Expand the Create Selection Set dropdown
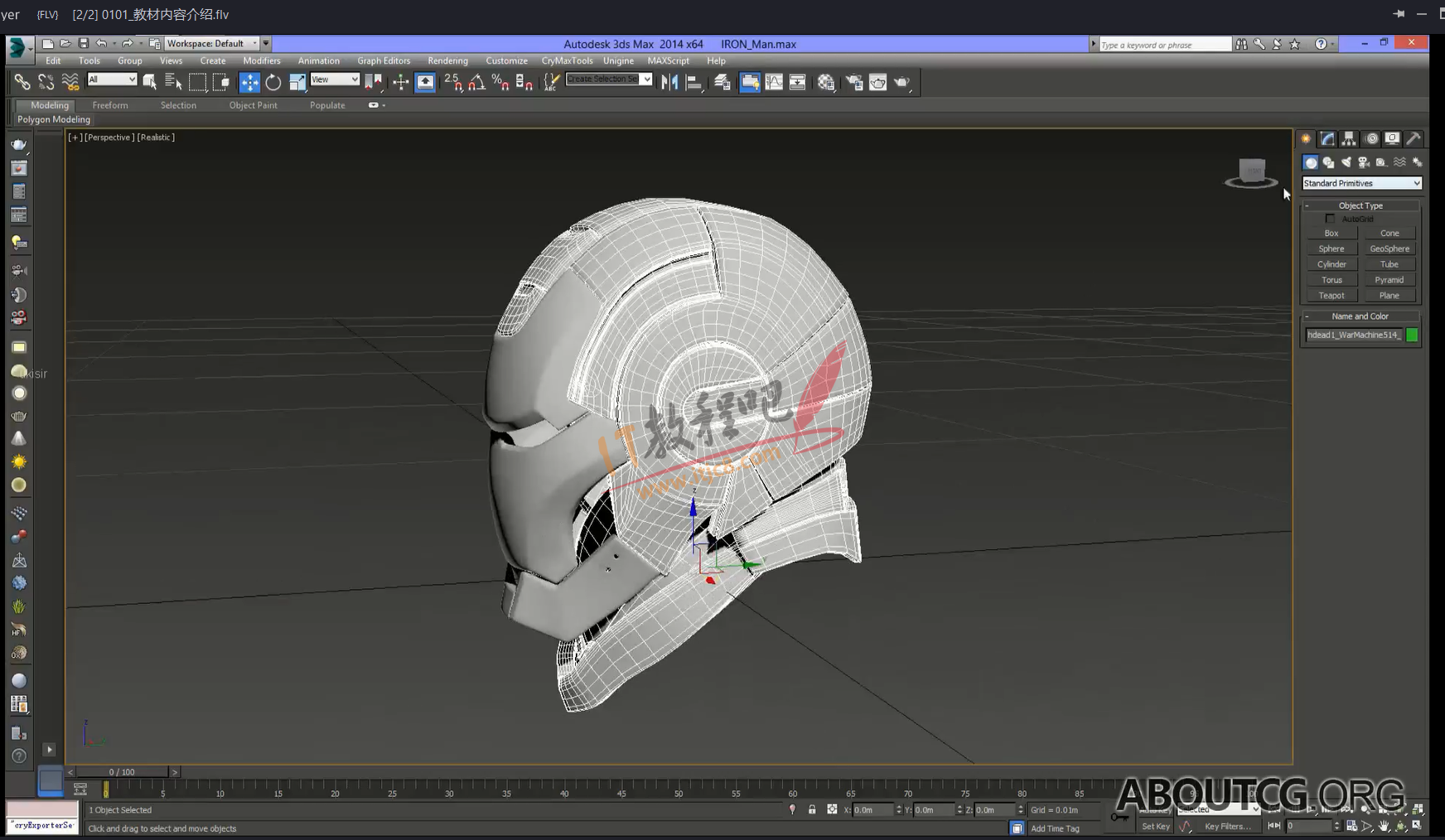The width and height of the screenshot is (1445, 840). 647,80
